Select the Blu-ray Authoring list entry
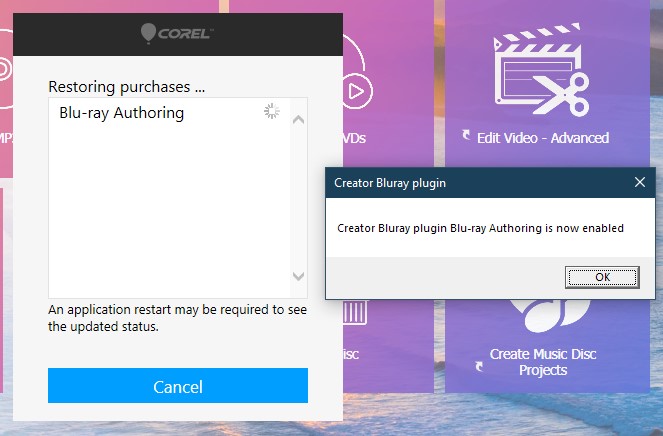Viewport: 663px width, 436px height. point(169,112)
